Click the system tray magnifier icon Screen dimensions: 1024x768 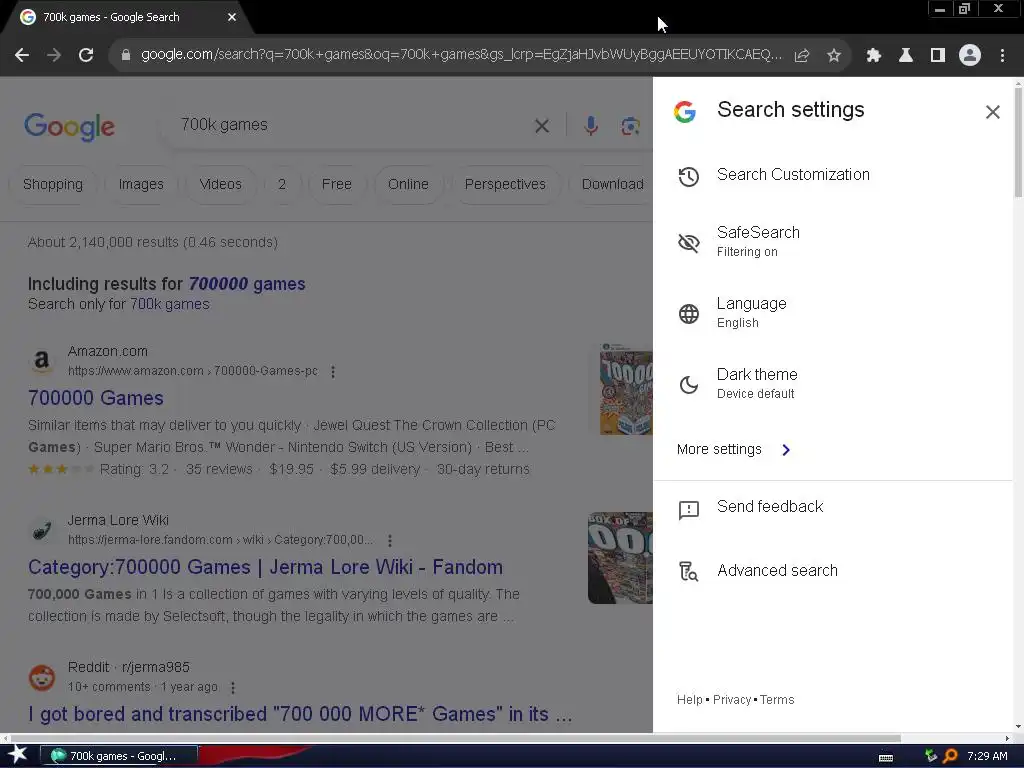coord(950,756)
